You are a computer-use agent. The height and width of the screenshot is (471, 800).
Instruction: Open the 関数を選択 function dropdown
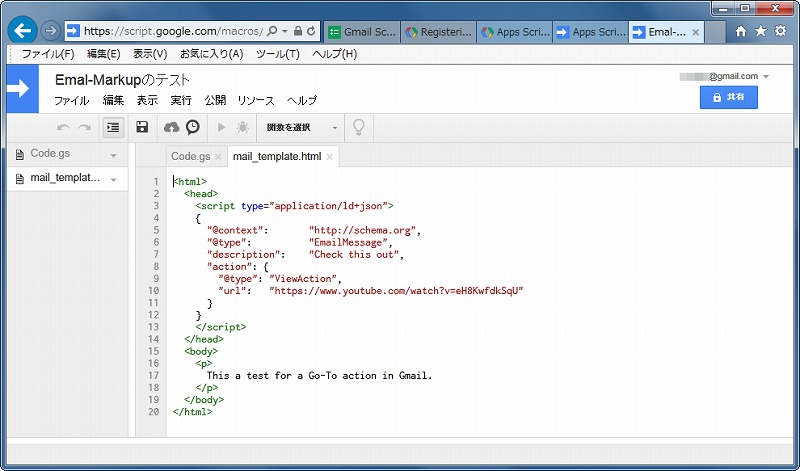click(301, 128)
